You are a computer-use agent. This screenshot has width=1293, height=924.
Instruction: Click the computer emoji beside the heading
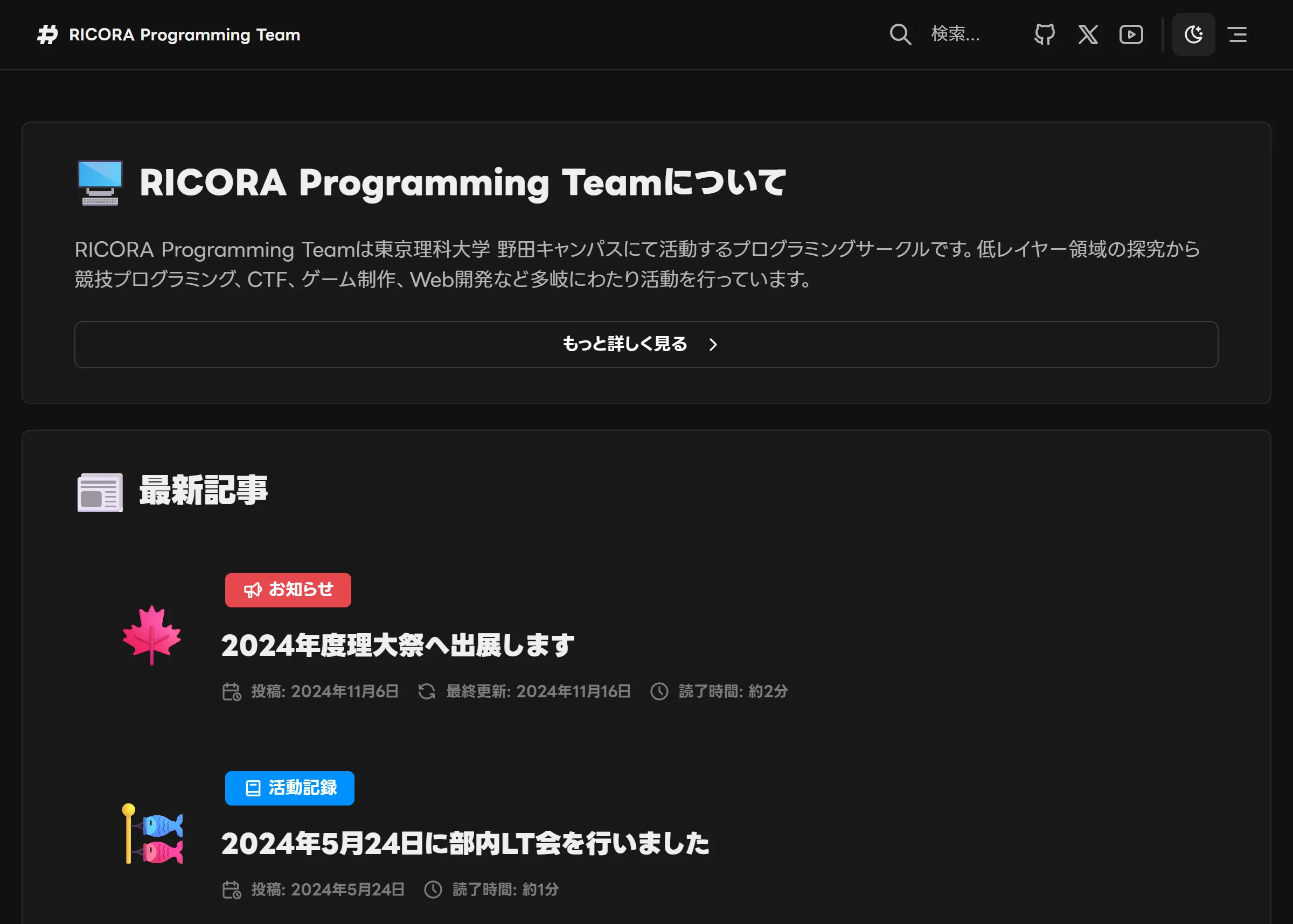tap(100, 183)
